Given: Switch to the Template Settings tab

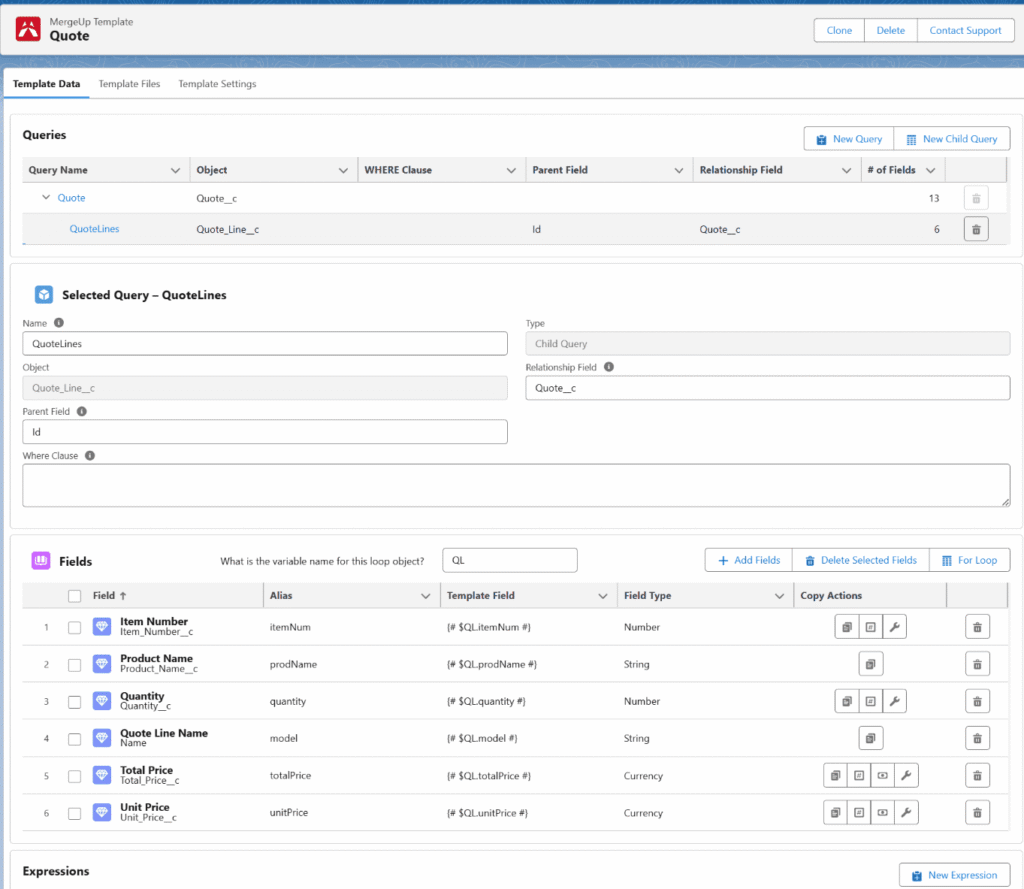Looking at the screenshot, I should pos(217,84).
